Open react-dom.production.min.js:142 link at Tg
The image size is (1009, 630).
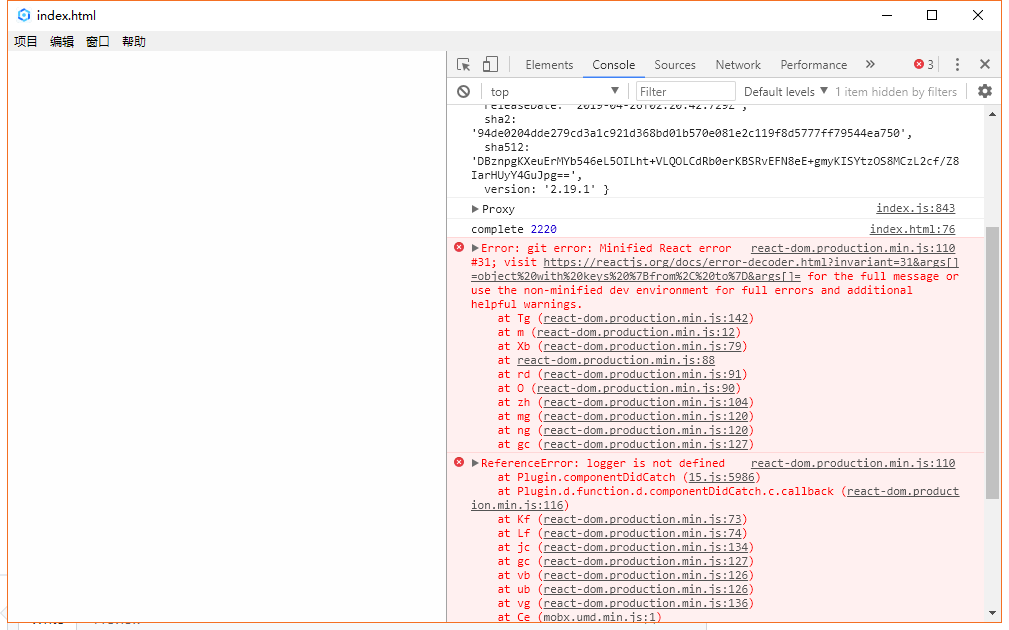click(x=646, y=319)
